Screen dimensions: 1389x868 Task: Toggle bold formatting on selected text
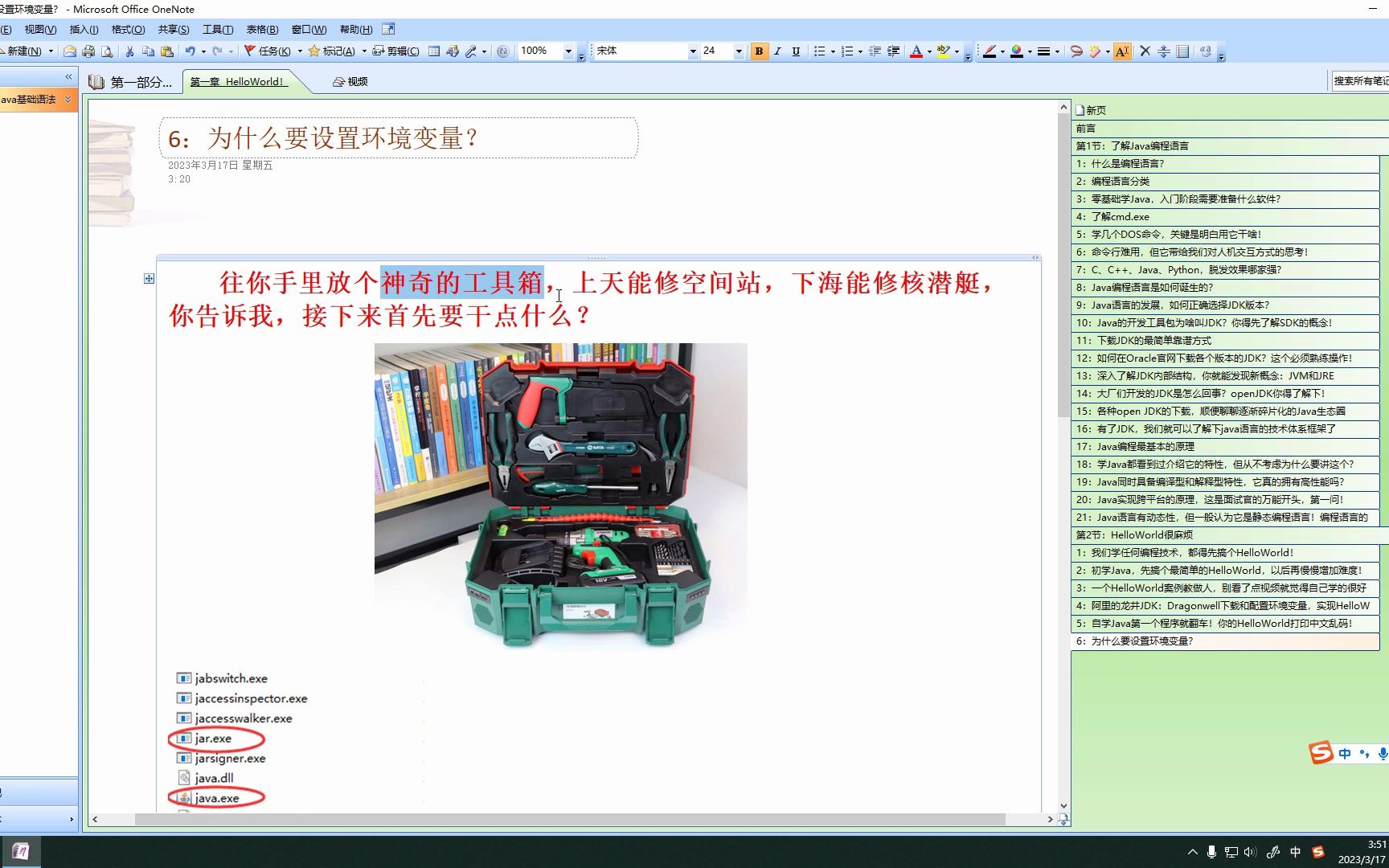click(758, 51)
